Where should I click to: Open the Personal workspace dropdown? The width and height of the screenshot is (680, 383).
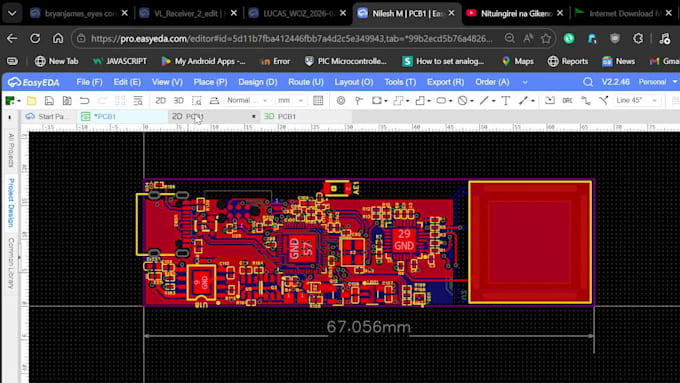(657, 82)
